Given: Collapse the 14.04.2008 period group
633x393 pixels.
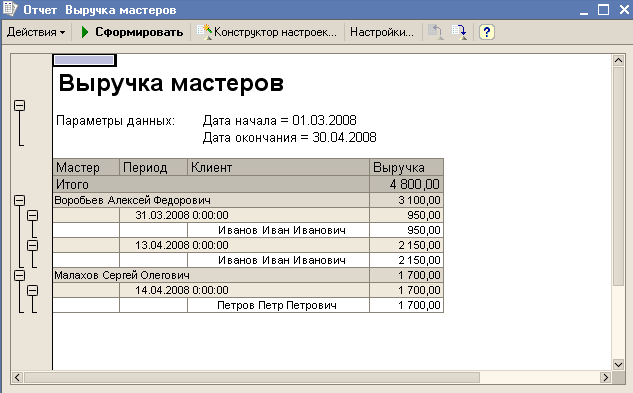Looking at the screenshot, I should 33,290.
